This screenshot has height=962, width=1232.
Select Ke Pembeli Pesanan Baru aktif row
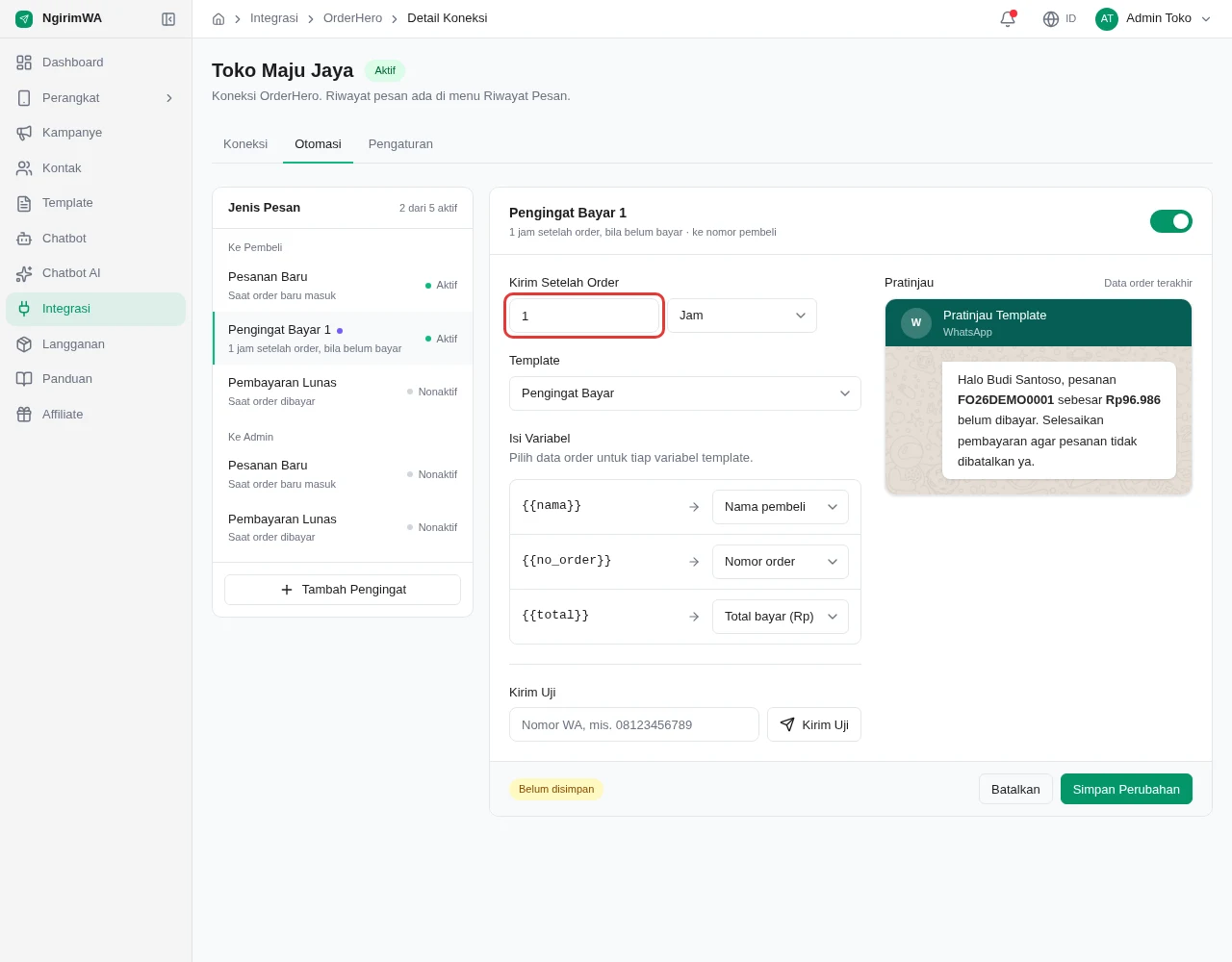tap(343, 286)
